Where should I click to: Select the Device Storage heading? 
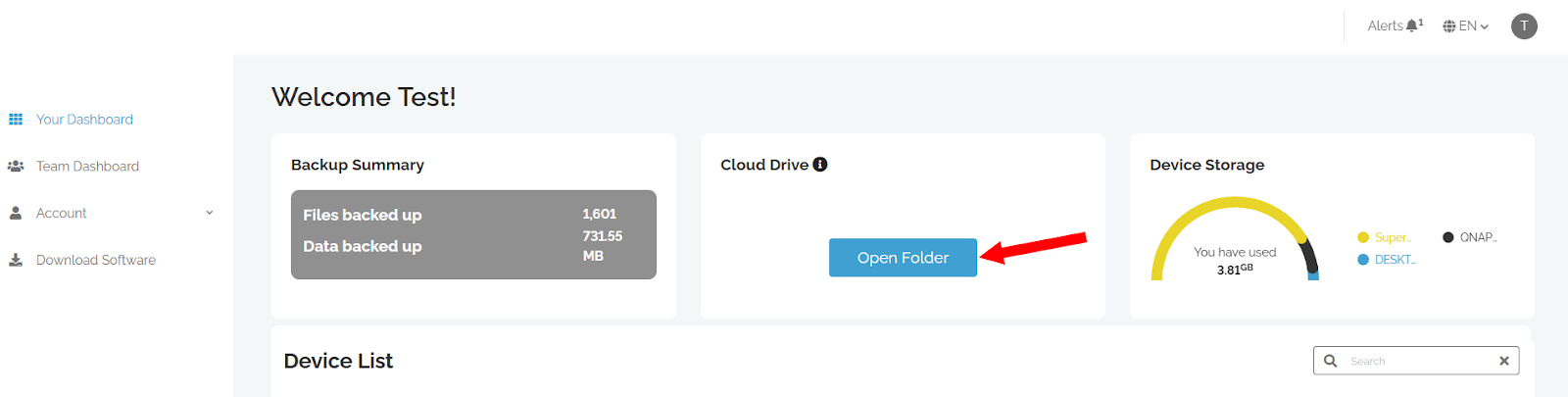(1207, 165)
